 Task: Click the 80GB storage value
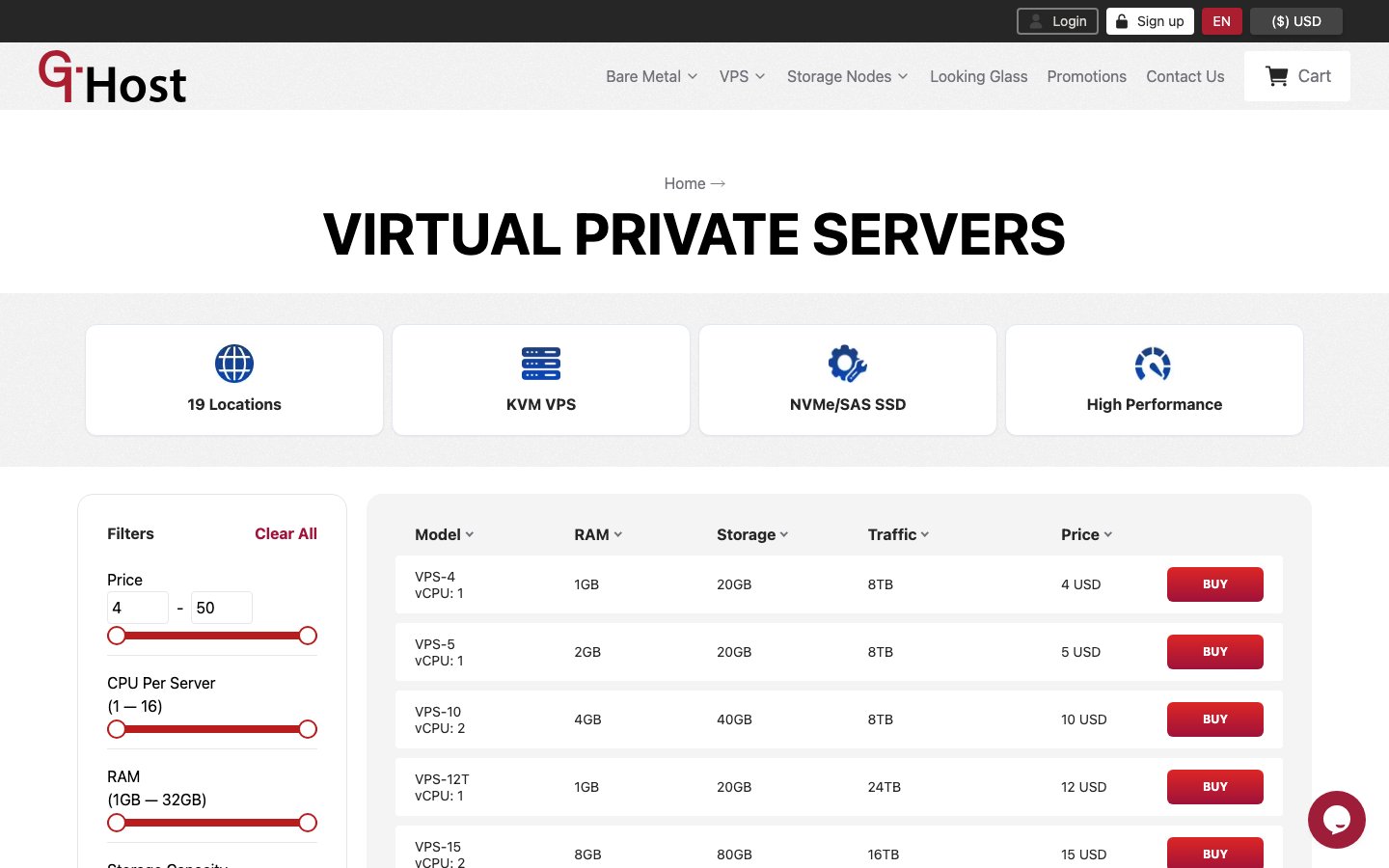coord(734,854)
